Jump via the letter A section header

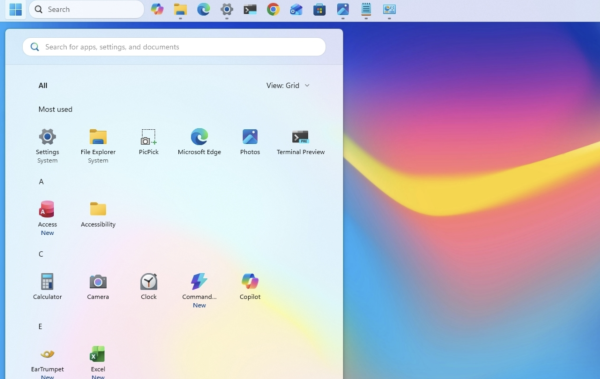pos(41,181)
